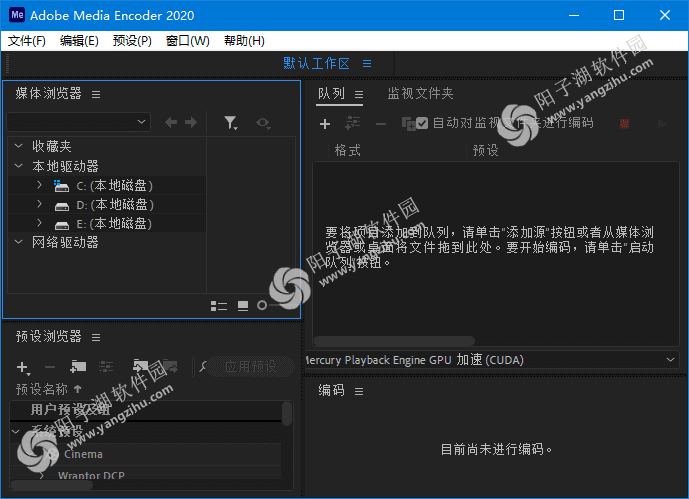Expand the E: (本地磁盘) drive
This screenshot has height=499, width=689.
(40, 223)
